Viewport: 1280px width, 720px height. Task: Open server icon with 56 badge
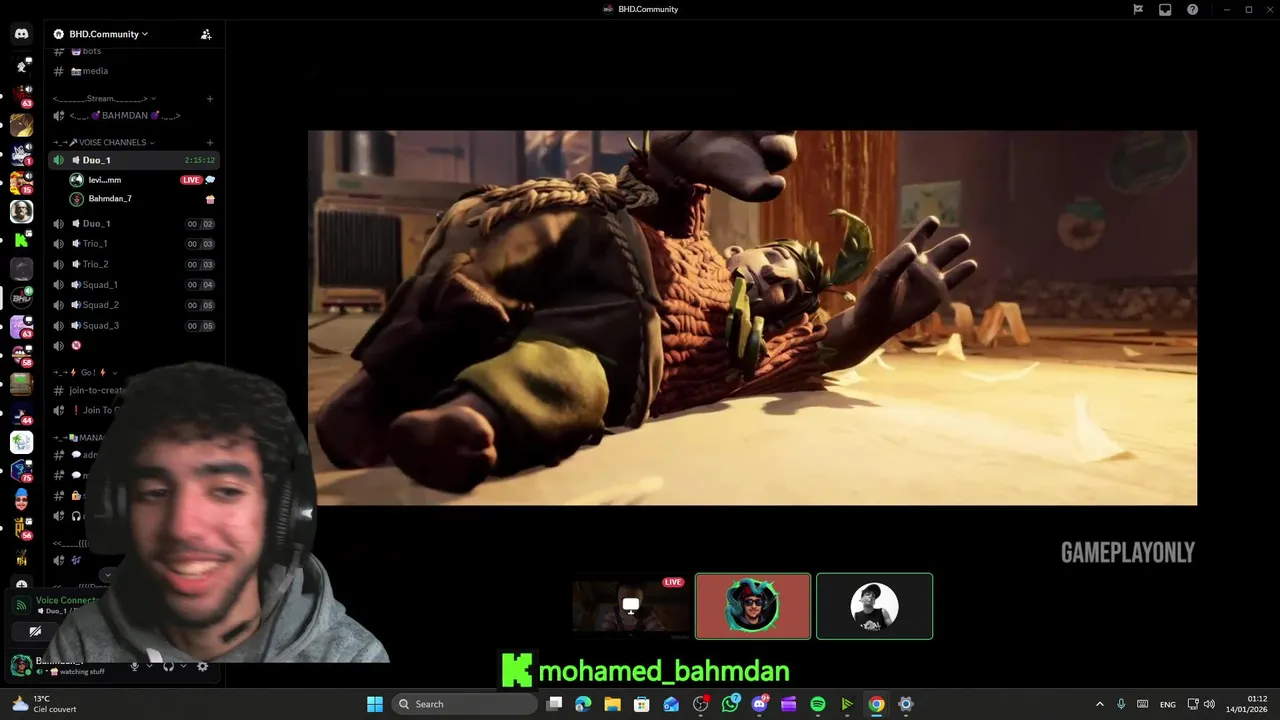21,528
